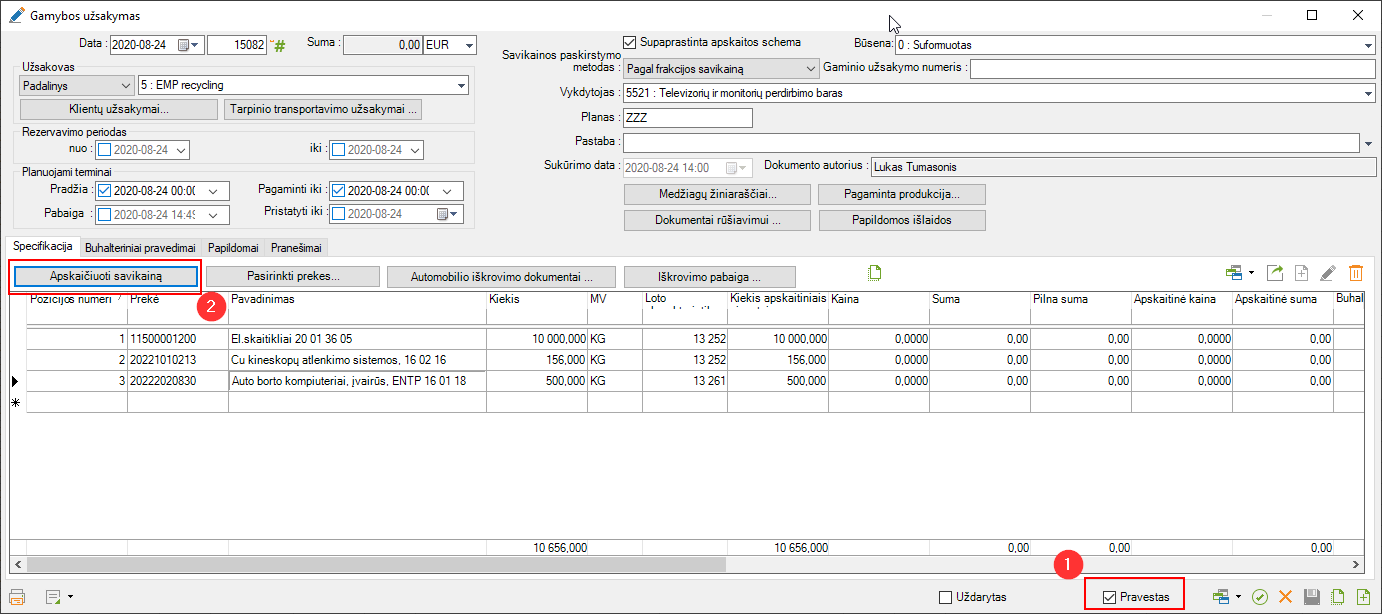The width and height of the screenshot is (1382, 614).
Task: Uncheck Supaprastinta apskaitos schema checkbox
Action: click(629, 43)
